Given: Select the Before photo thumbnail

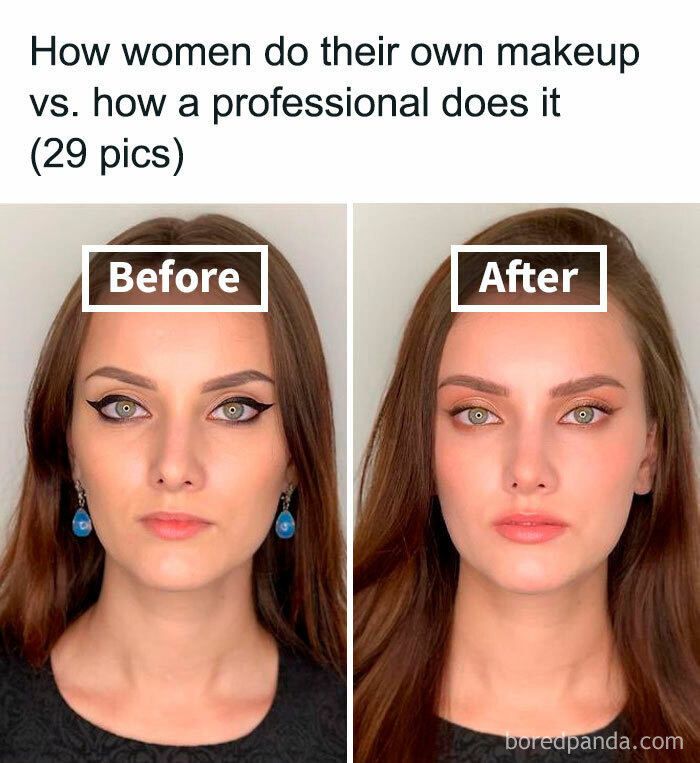Looking at the screenshot, I should (173, 483).
